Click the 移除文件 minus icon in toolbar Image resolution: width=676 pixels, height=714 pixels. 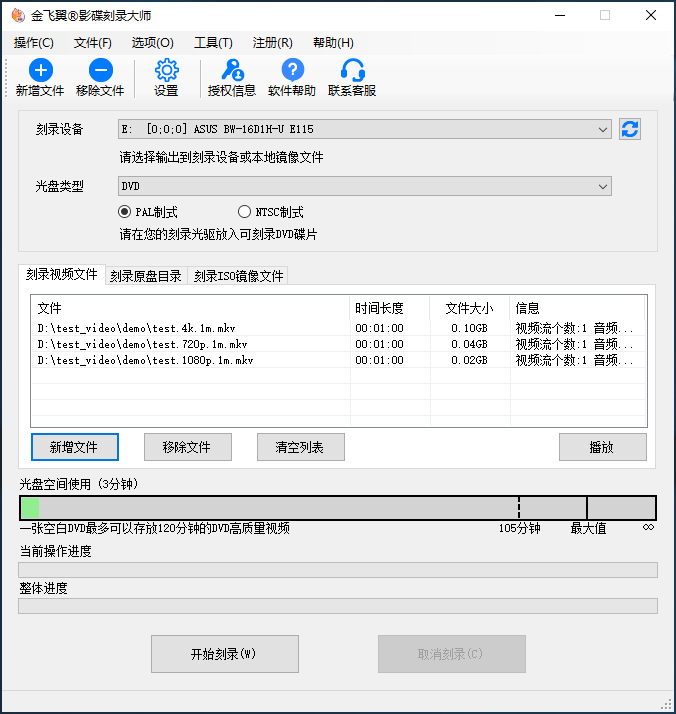(100, 70)
